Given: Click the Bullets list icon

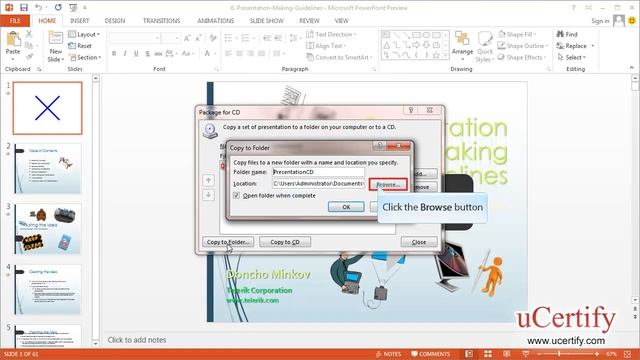Looking at the screenshot, I should click(x=230, y=38).
